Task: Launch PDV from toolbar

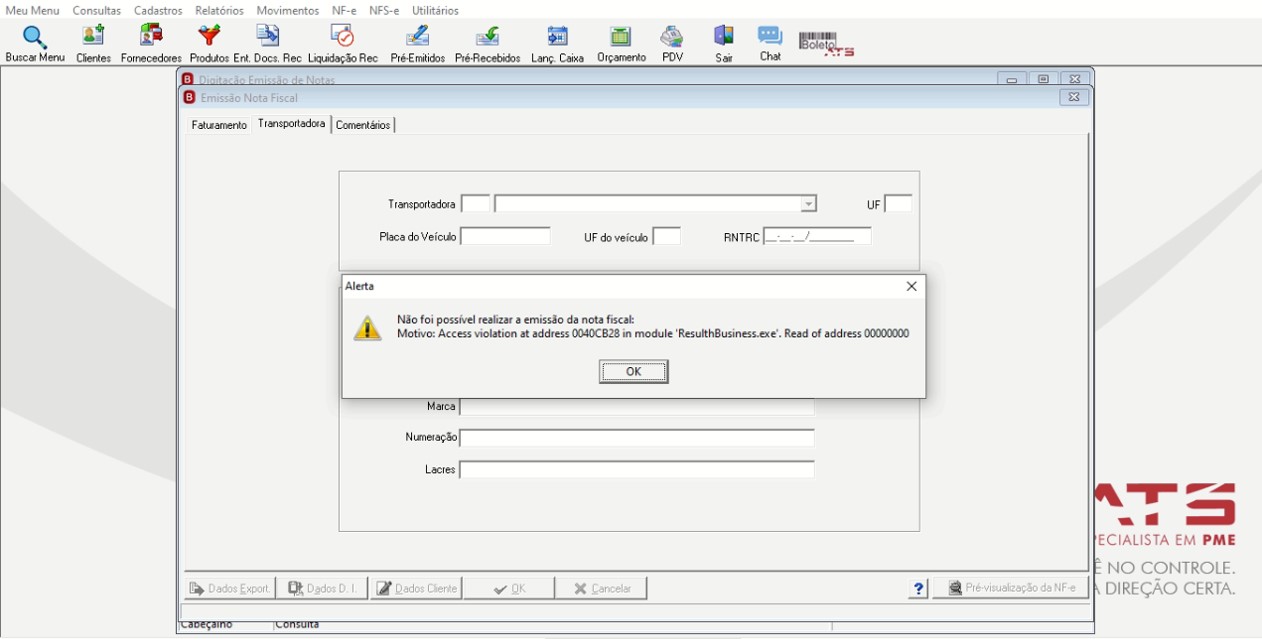Action: (x=672, y=45)
